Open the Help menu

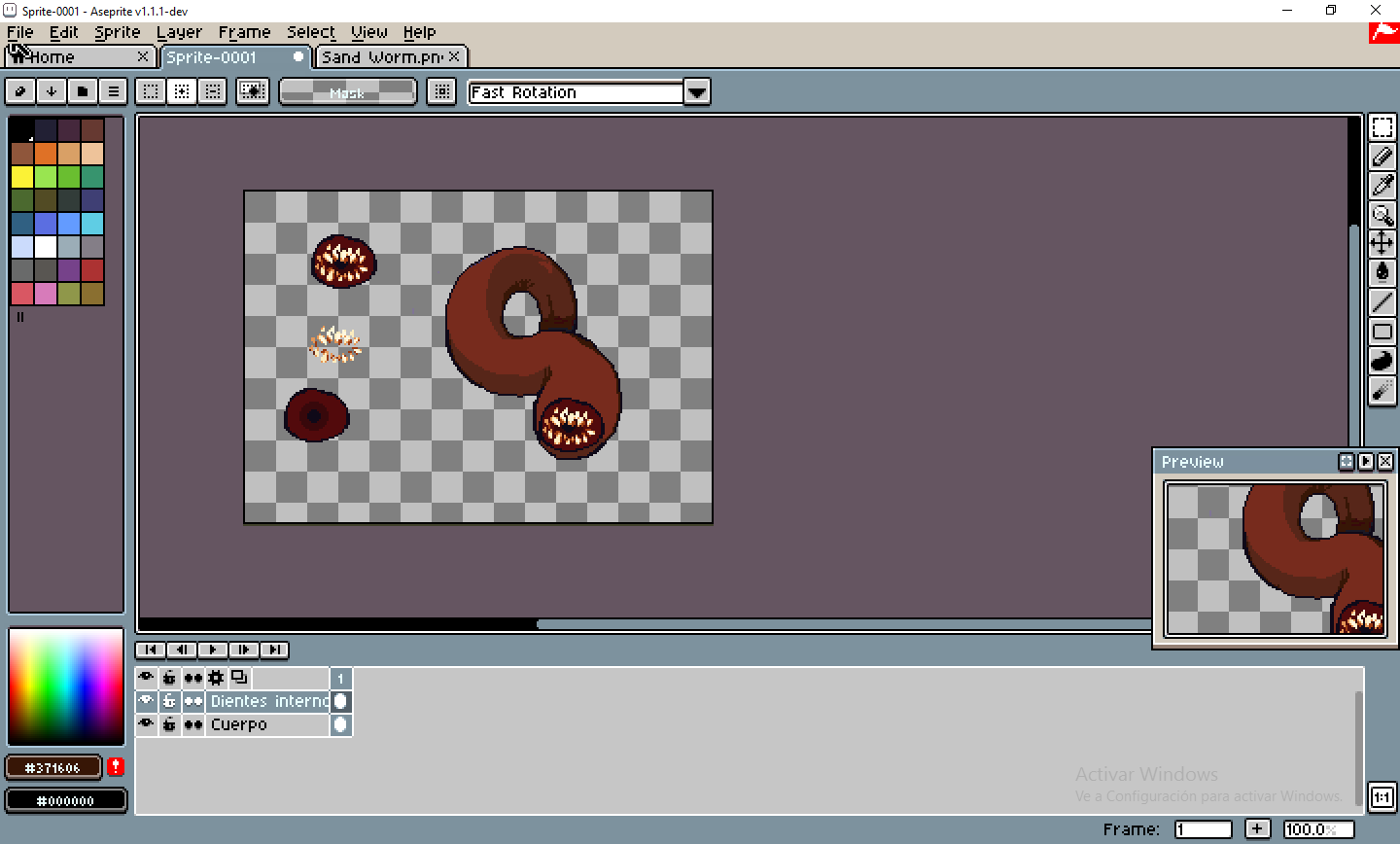420,32
